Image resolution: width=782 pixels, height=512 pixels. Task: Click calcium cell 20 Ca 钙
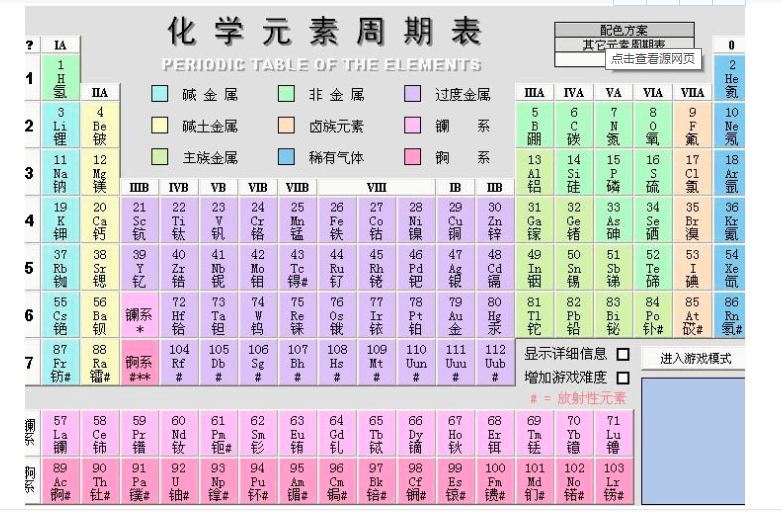(100, 220)
